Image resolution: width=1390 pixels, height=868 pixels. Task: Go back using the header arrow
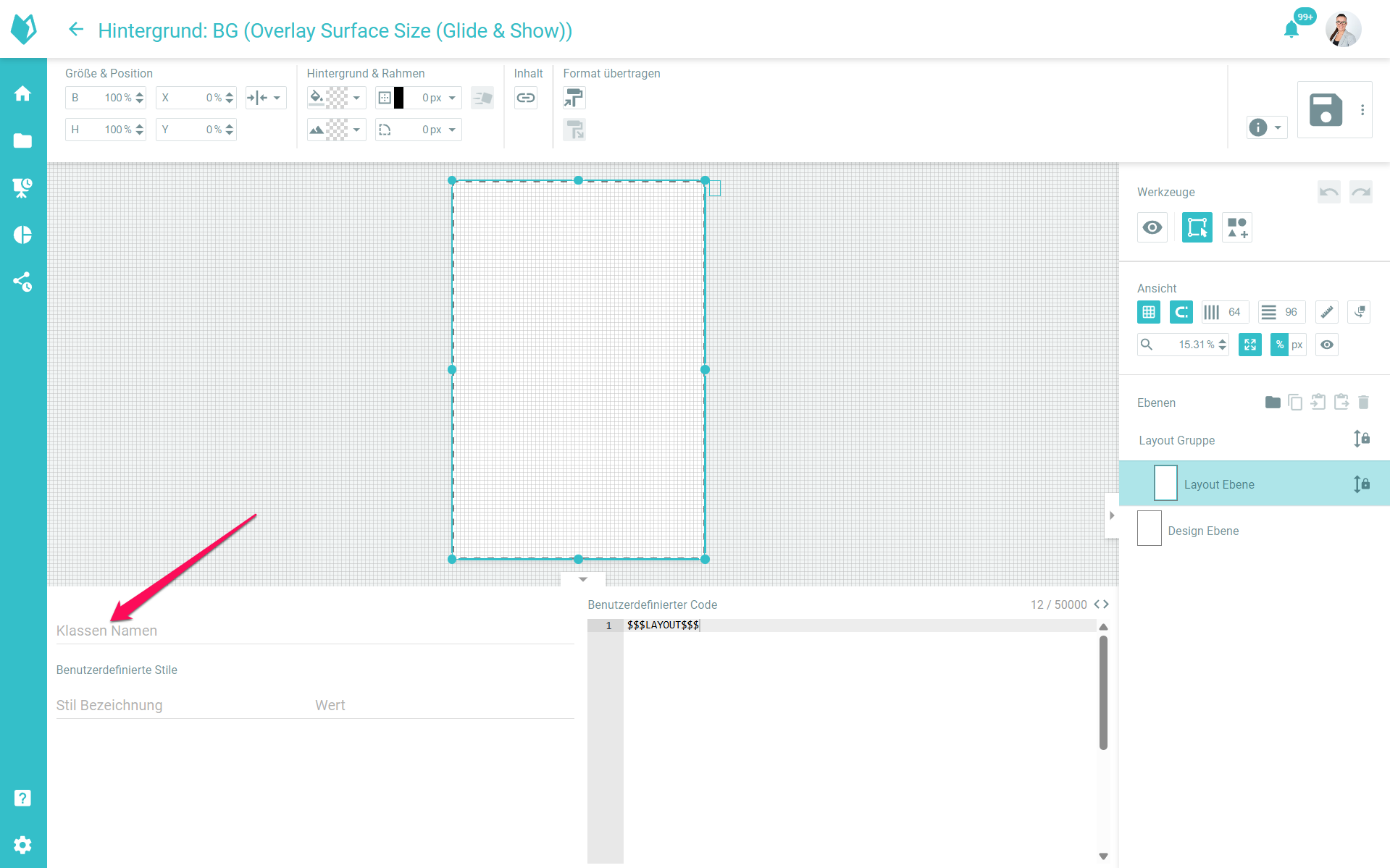(75, 30)
